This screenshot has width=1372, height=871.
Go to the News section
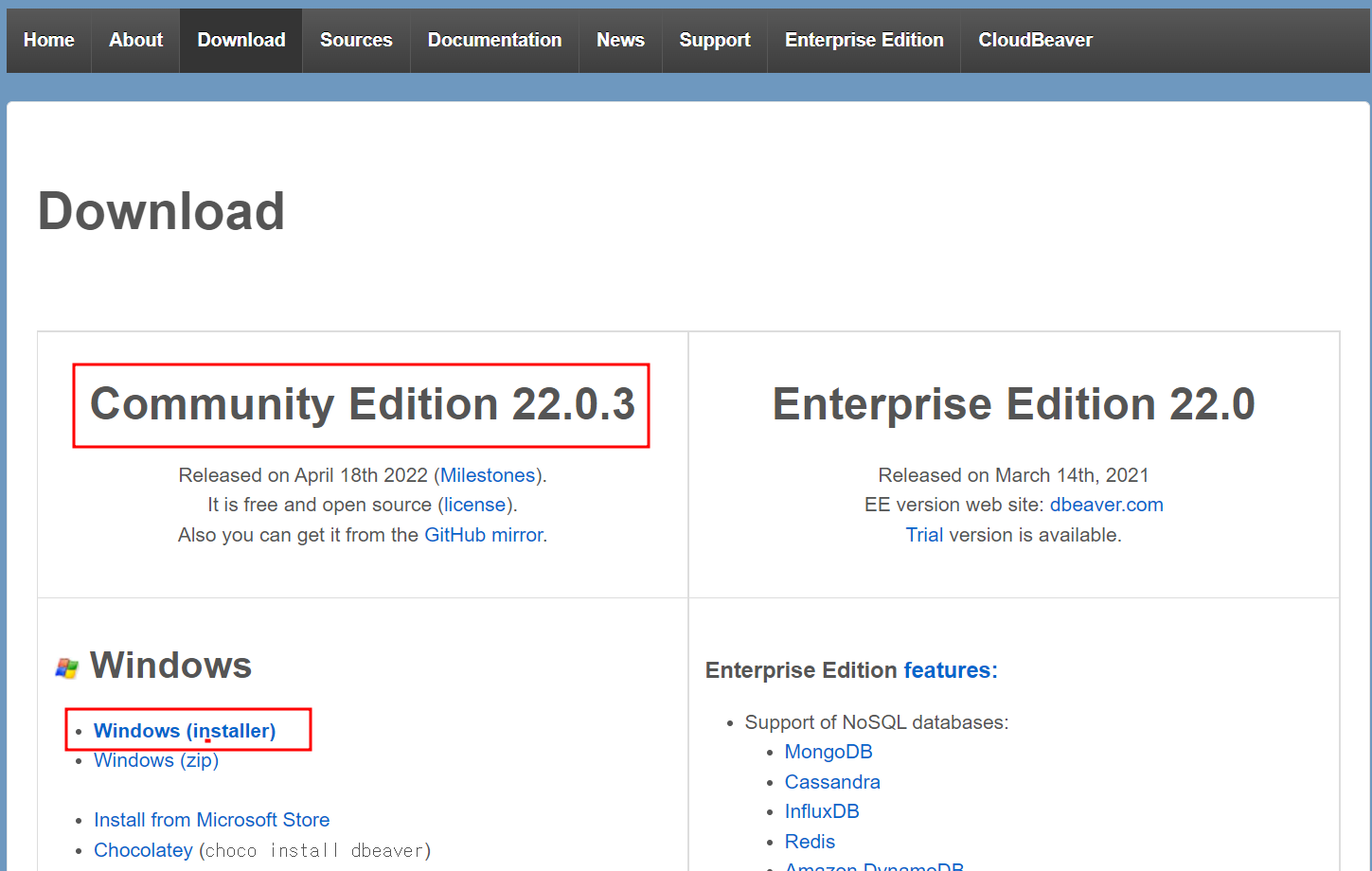(x=620, y=40)
